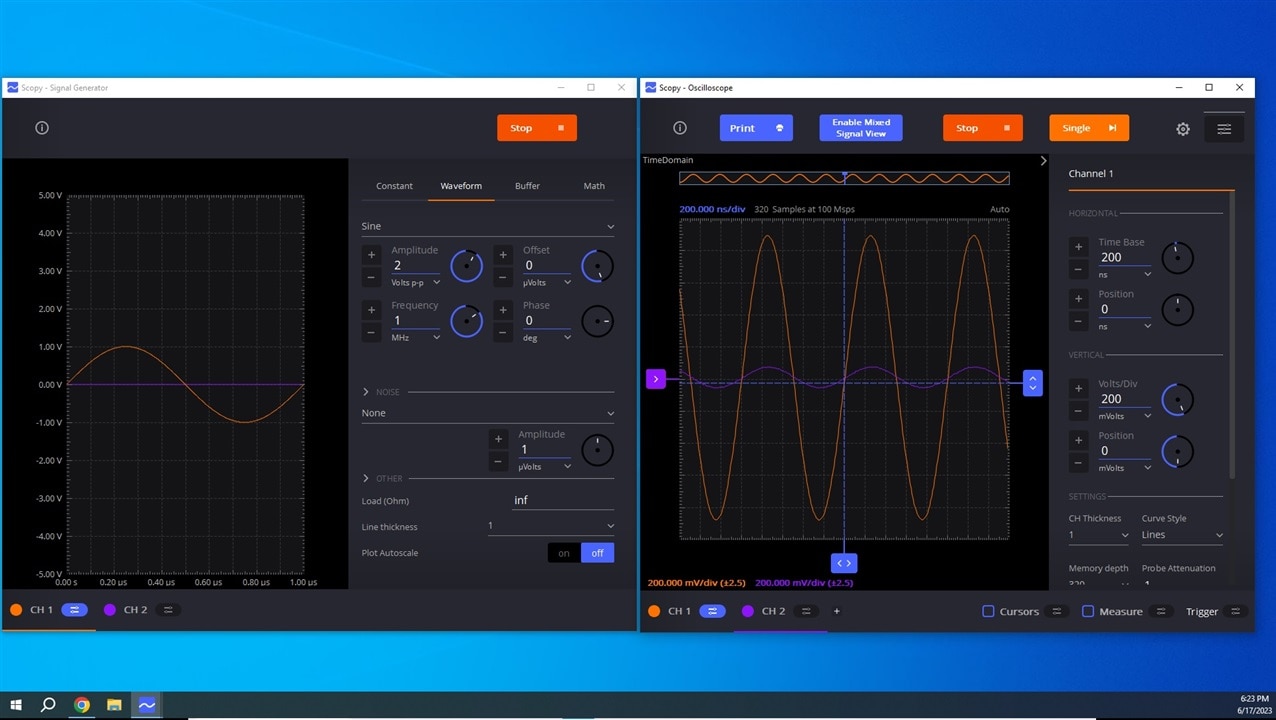The width and height of the screenshot is (1276, 720).
Task: Open Oscilloscope sliders menu icon
Action: point(1224,129)
